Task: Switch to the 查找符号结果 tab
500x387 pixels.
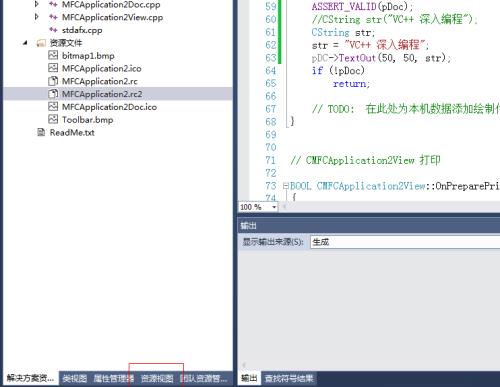Action: [x=289, y=378]
